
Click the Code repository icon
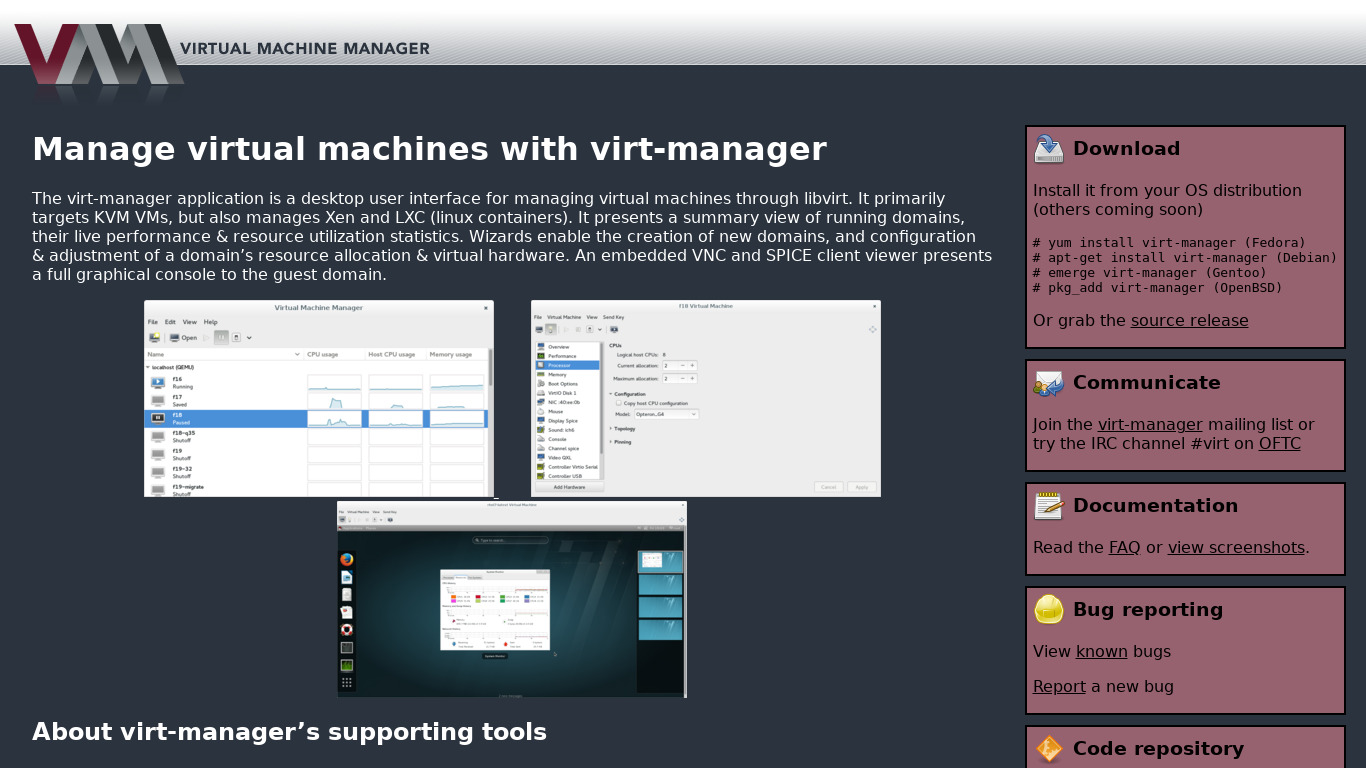point(1049,749)
